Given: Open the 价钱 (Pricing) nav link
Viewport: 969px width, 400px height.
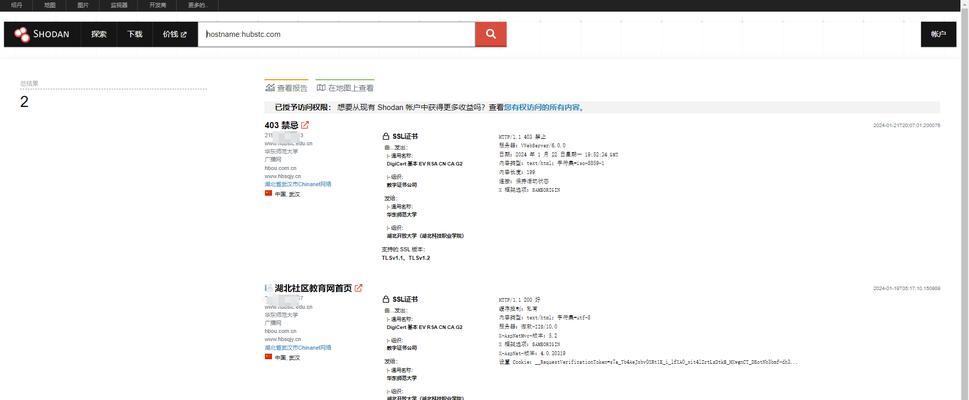Looking at the screenshot, I should click(x=174, y=35).
